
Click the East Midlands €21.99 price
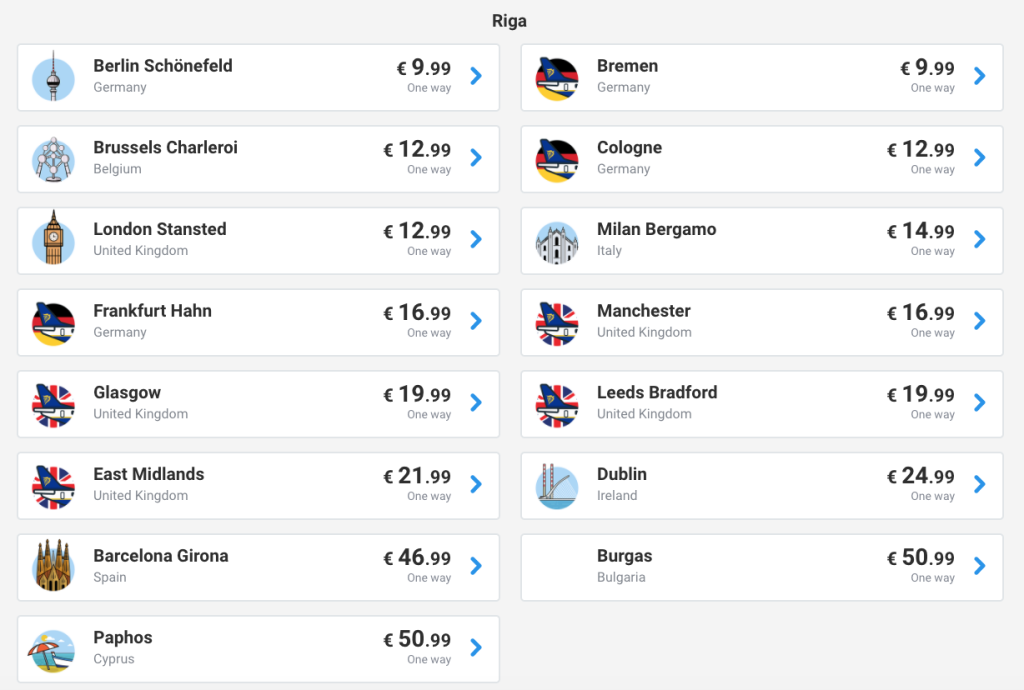(x=417, y=476)
